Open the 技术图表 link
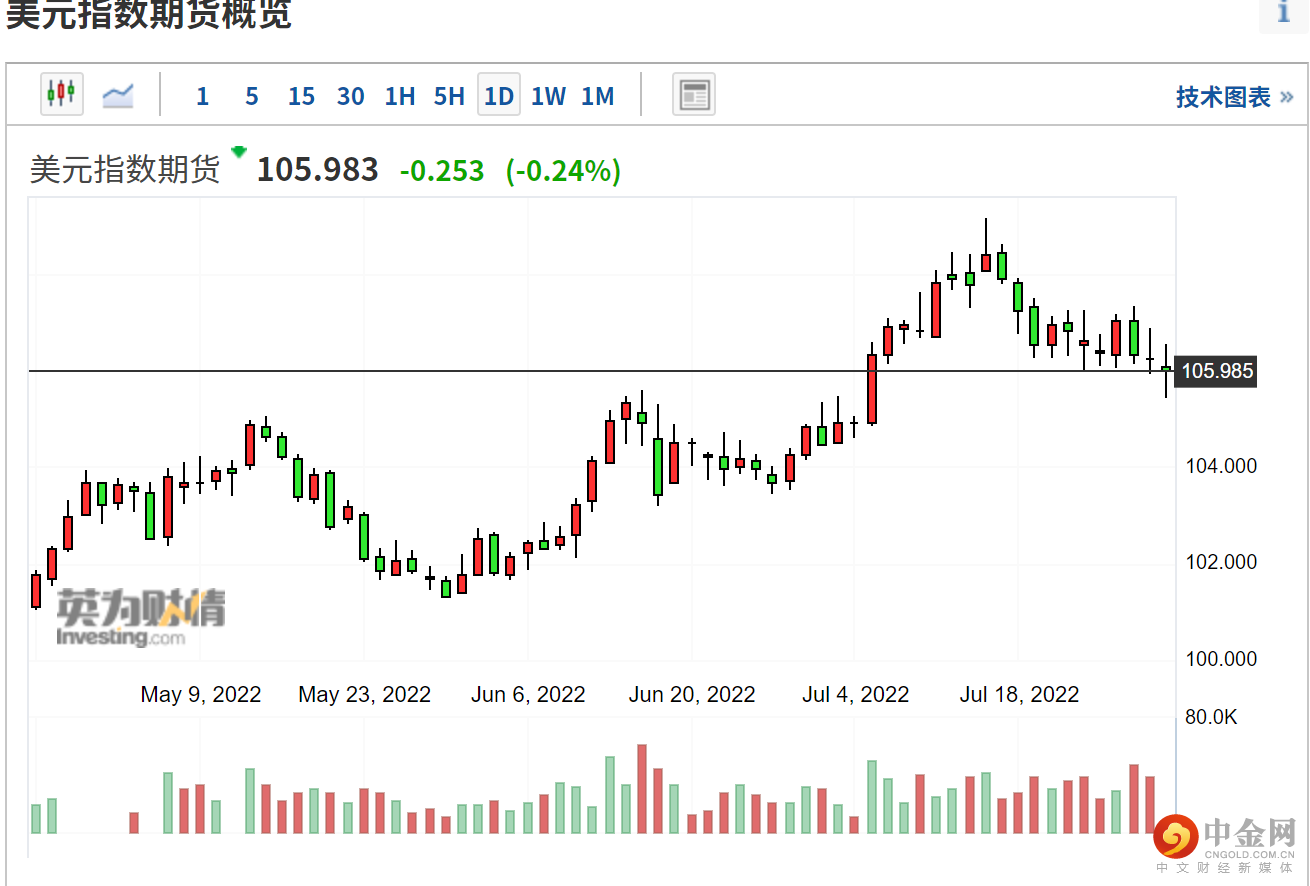This screenshot has width=1310, height=886. click(x=1233, y=97)
